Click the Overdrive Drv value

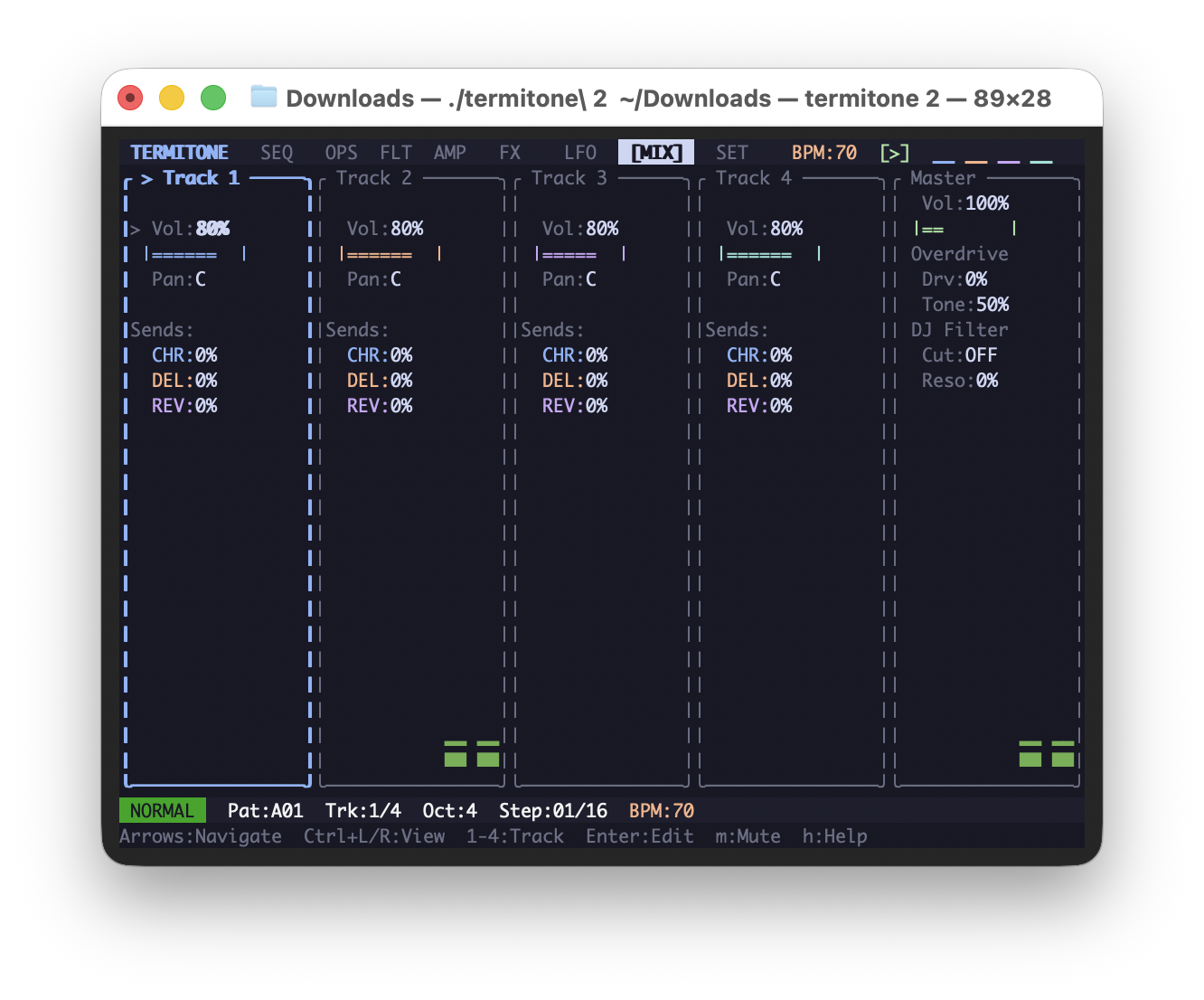[976, 279]
